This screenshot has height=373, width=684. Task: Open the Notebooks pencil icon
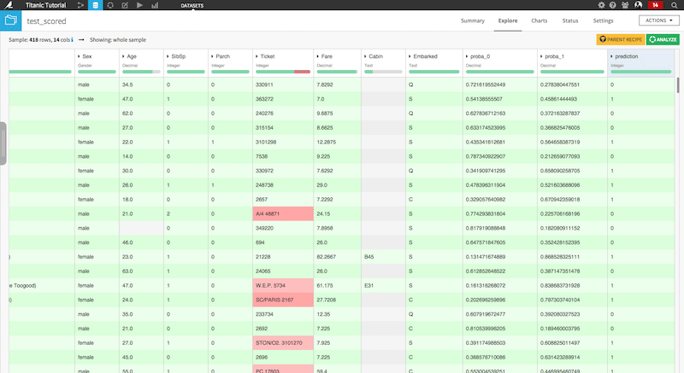pyautogui.click(x=125, y=5)
